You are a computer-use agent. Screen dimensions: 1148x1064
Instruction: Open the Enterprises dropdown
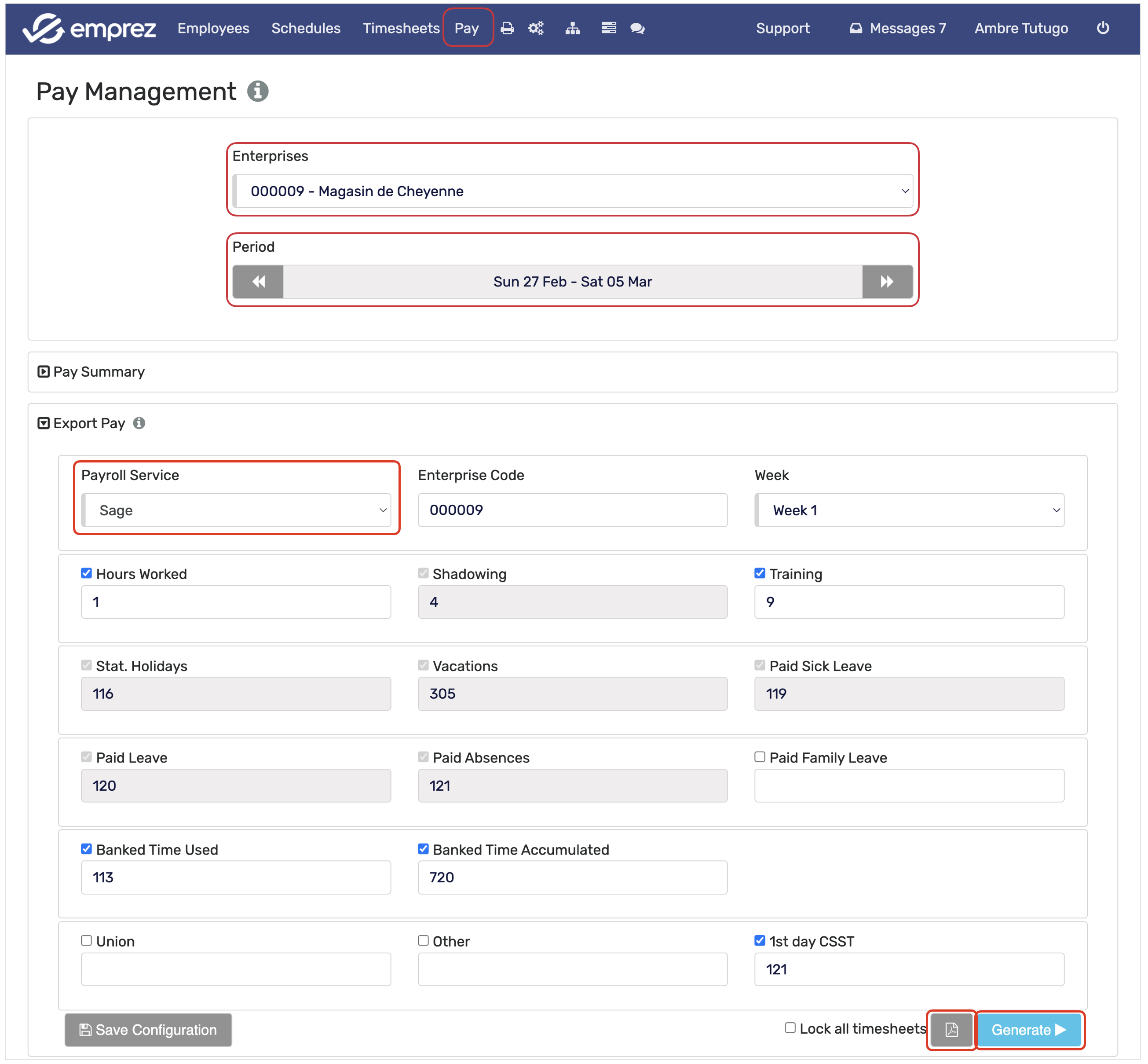tap(572, 191)
